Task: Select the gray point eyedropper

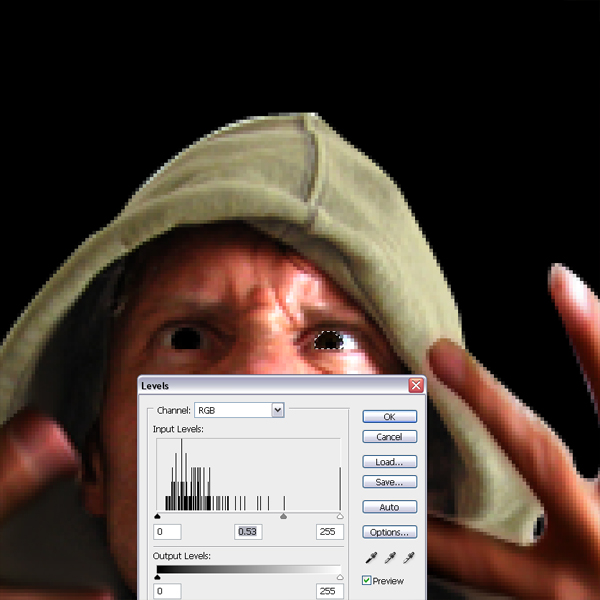Action: pyautogui.click(x=390, y=558)
